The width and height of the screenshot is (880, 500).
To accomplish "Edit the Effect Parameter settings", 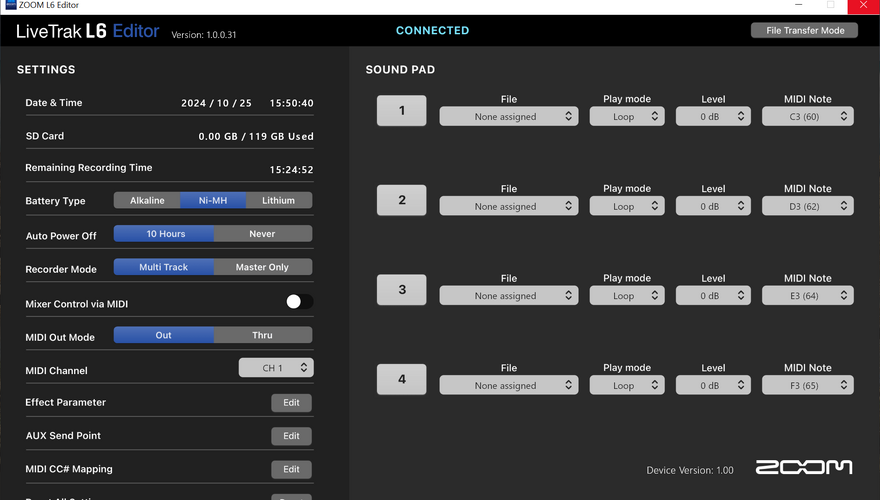I will coord(291,402).
